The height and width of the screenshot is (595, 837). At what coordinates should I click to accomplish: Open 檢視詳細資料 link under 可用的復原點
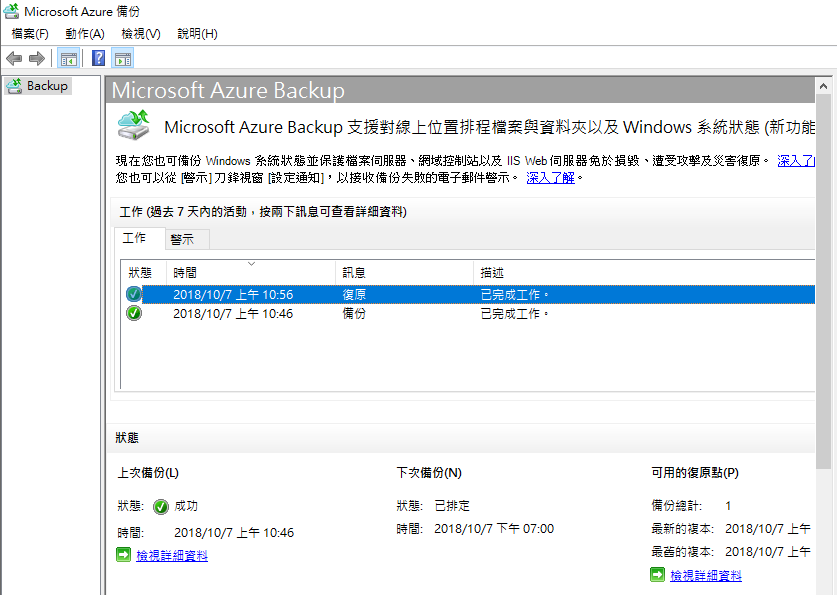706,575
